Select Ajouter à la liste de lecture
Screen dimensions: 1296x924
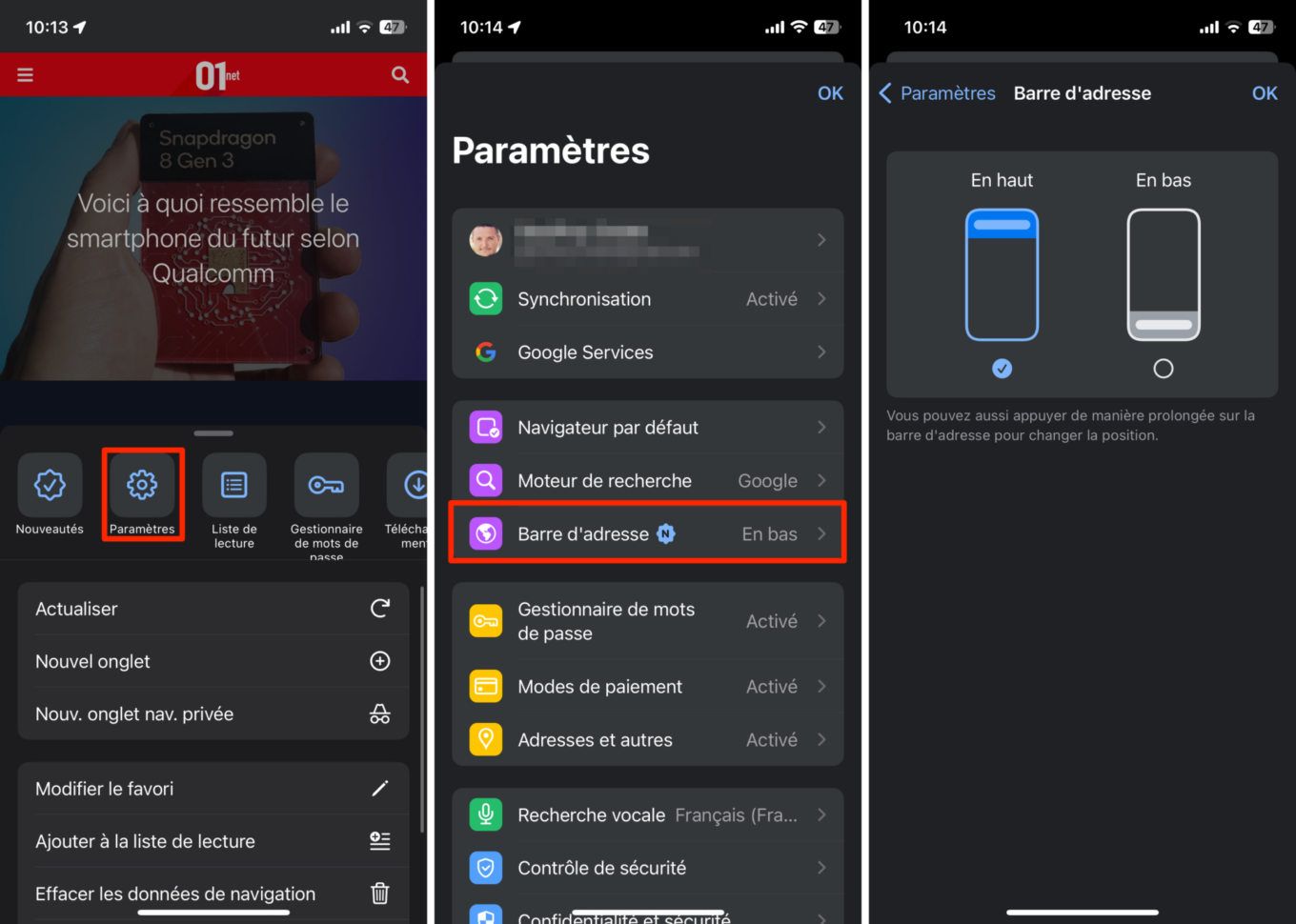[213, 841]
